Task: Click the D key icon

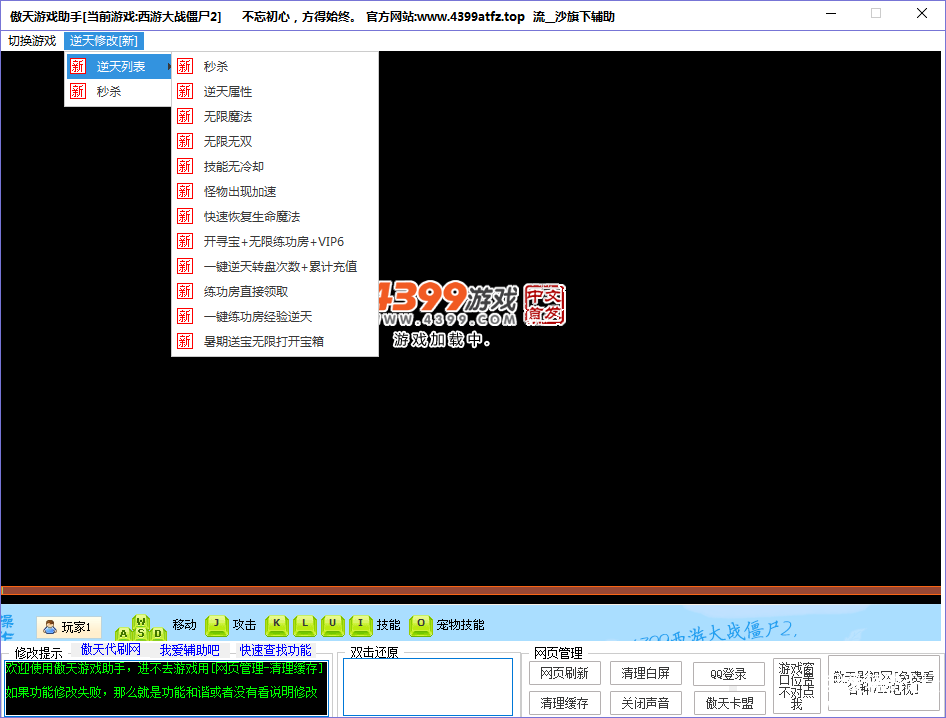Action: [158, 633]
